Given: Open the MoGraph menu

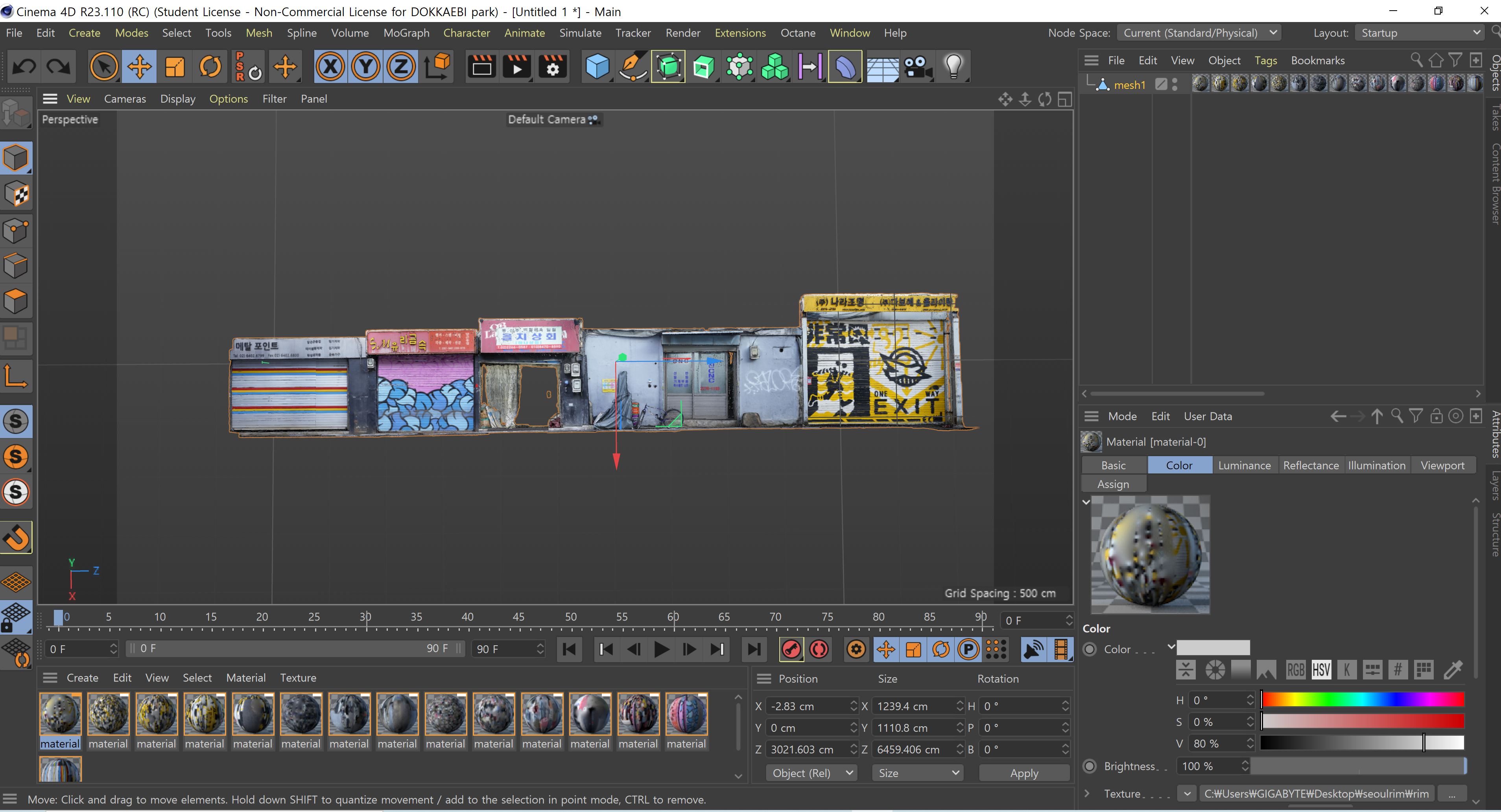Looking at the screenshot, I should [406, 33].
